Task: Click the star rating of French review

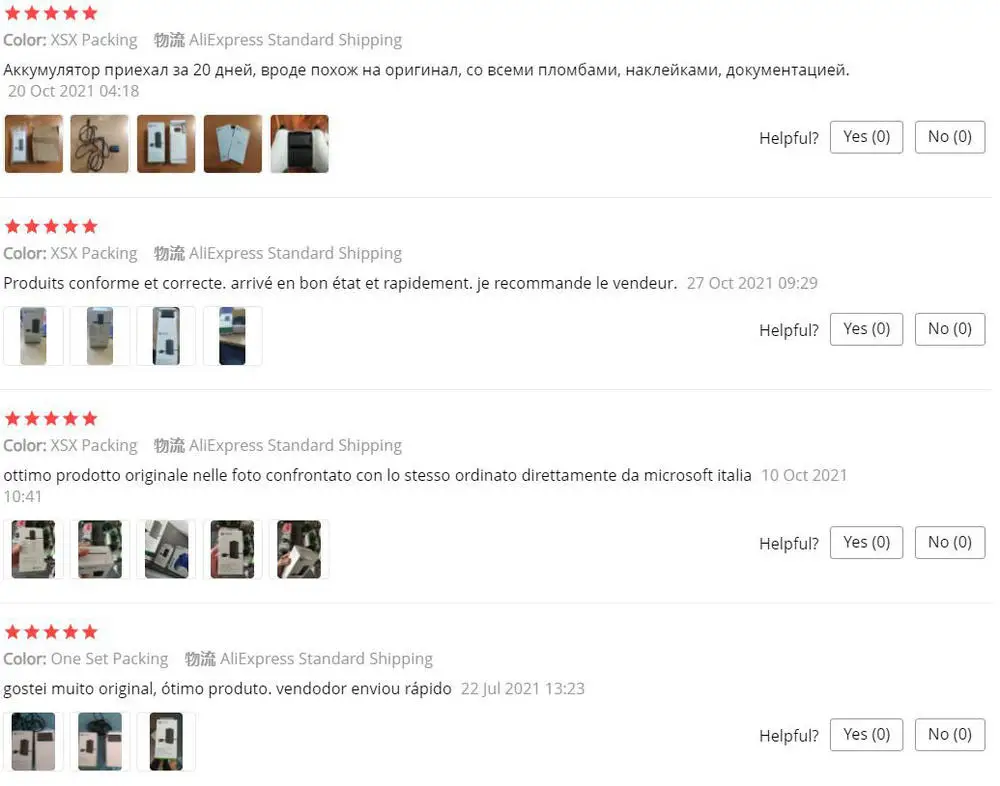Action: pos(51,226)
